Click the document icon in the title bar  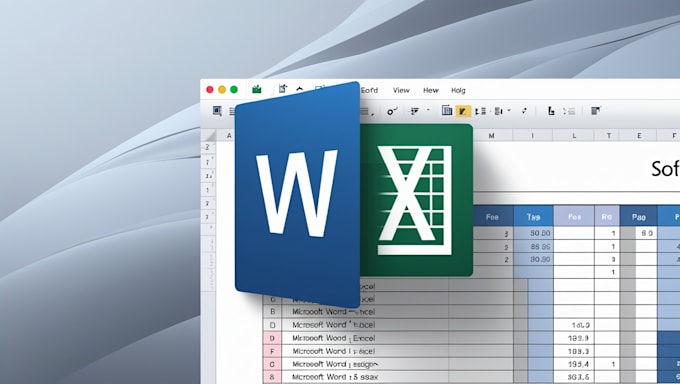(x=283, y=89)
